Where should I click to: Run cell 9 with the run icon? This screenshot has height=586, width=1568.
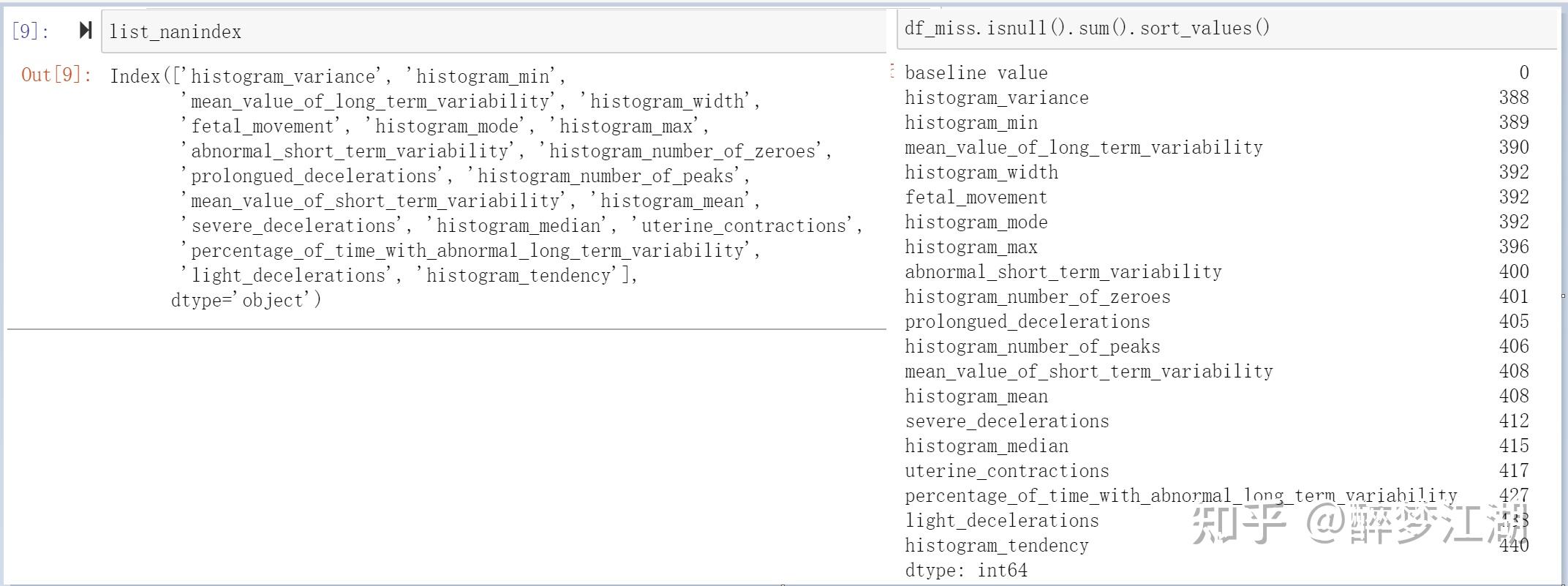coord(86,31)
